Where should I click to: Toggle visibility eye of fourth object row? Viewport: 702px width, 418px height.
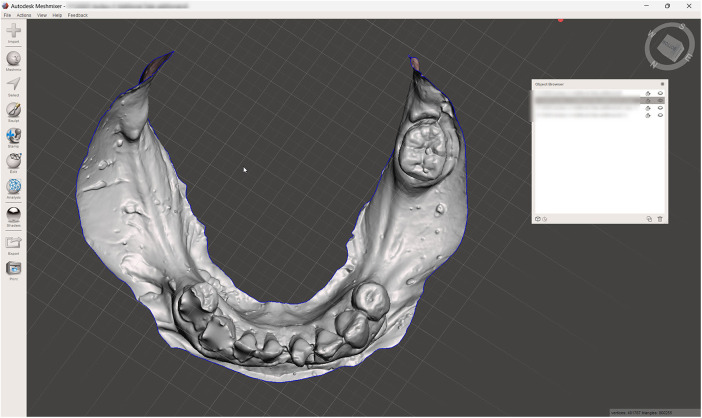click(660, 115)
